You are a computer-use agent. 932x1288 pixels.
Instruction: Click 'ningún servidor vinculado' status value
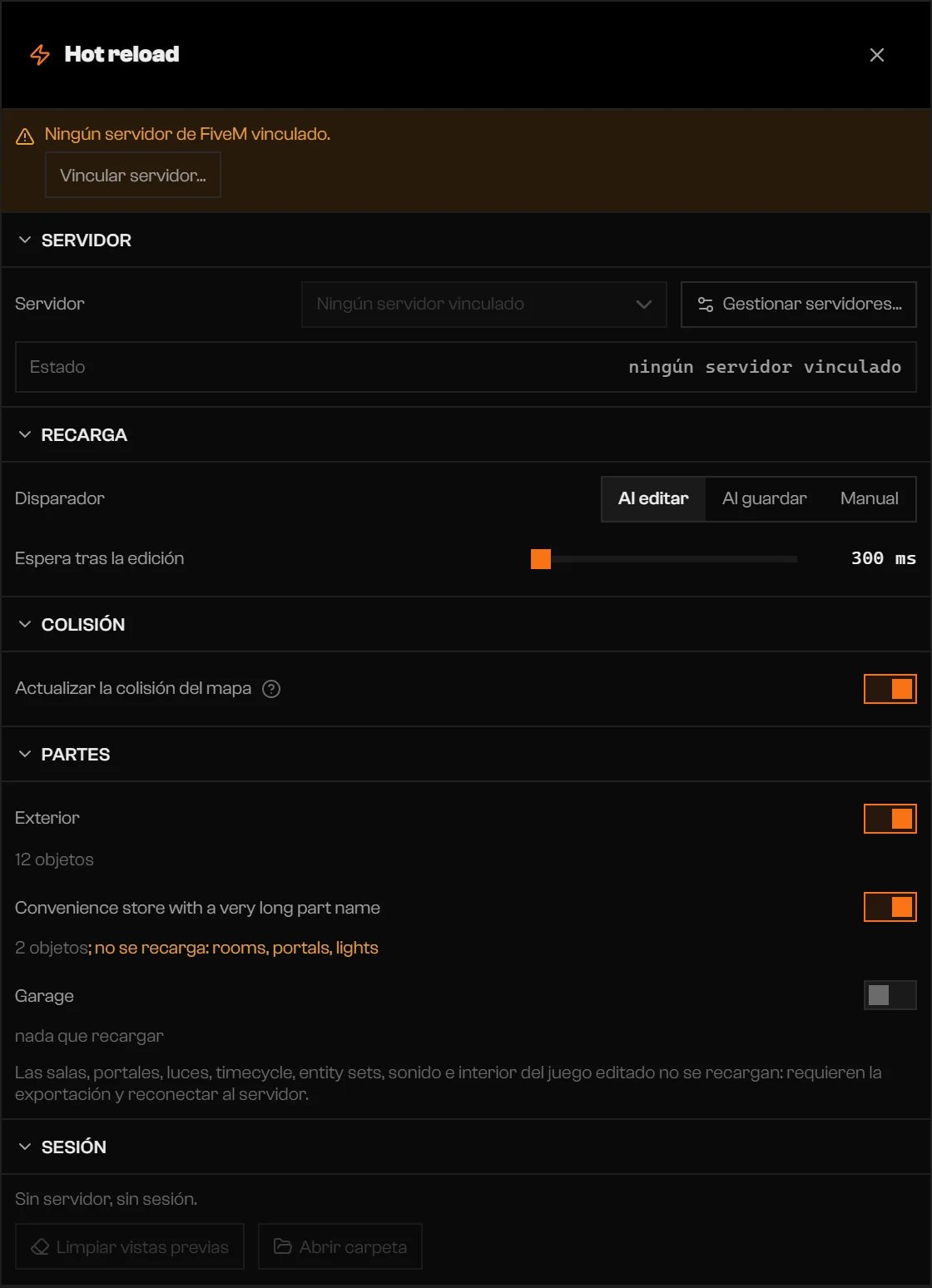765,367
